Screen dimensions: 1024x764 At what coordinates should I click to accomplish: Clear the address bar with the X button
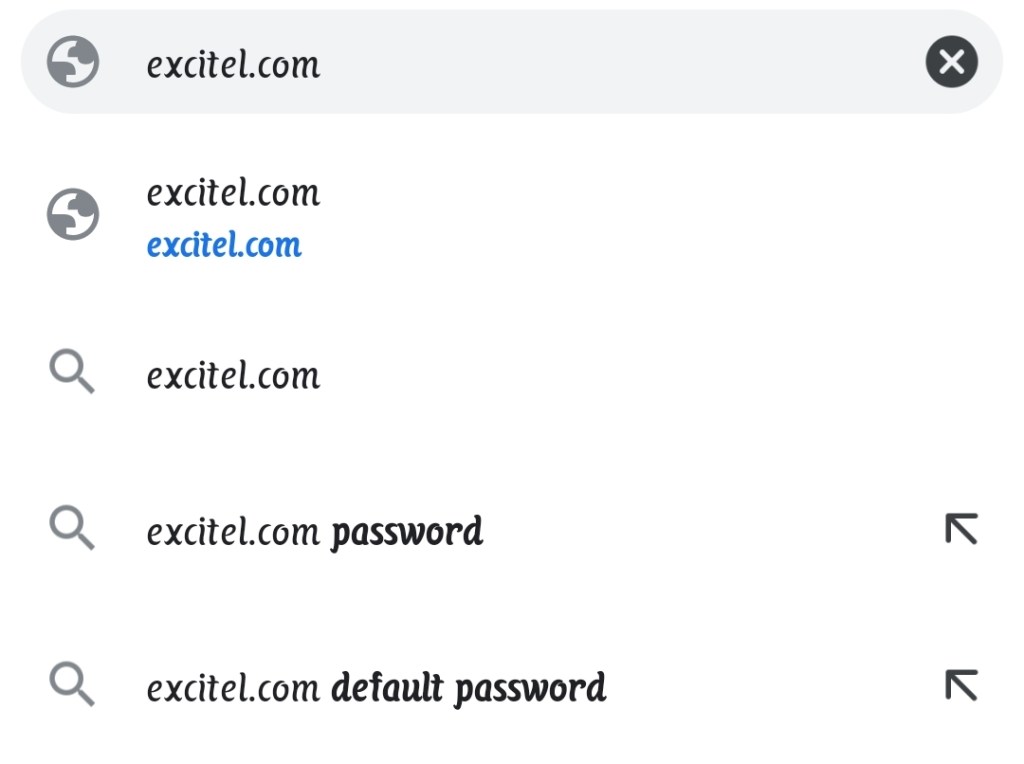coord(951,62)
